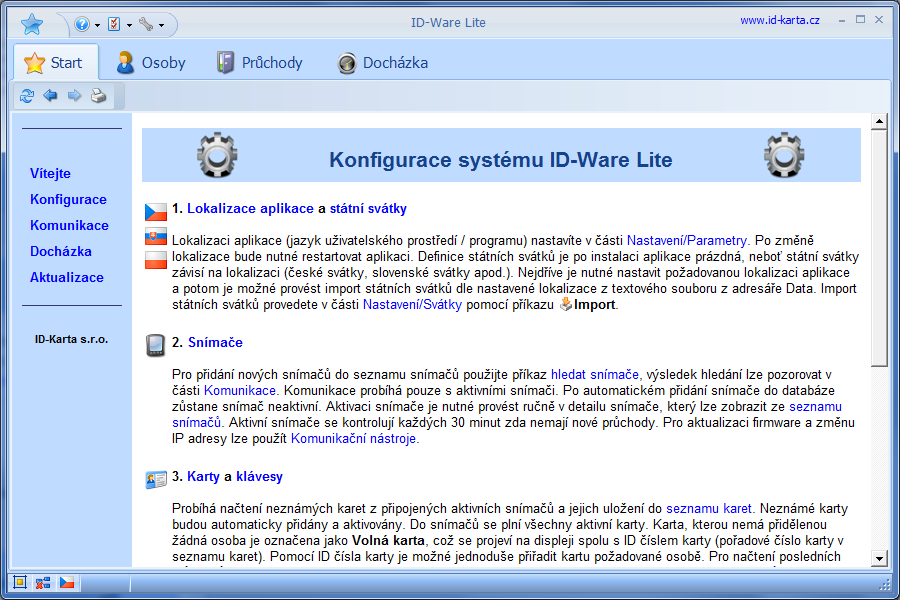Screen dimensions: 900x600
Task: Open the klávesy heading link
Action: coord(259,477)
